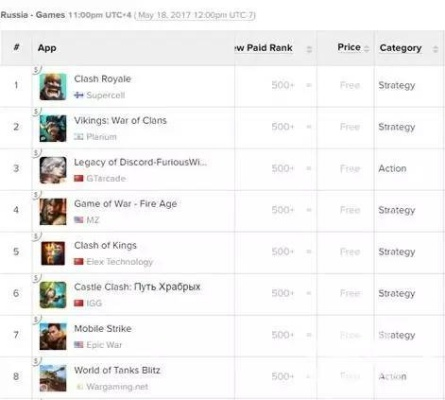Click the Category column header label
Screen dimensions: 445x400
pos(401,48)
